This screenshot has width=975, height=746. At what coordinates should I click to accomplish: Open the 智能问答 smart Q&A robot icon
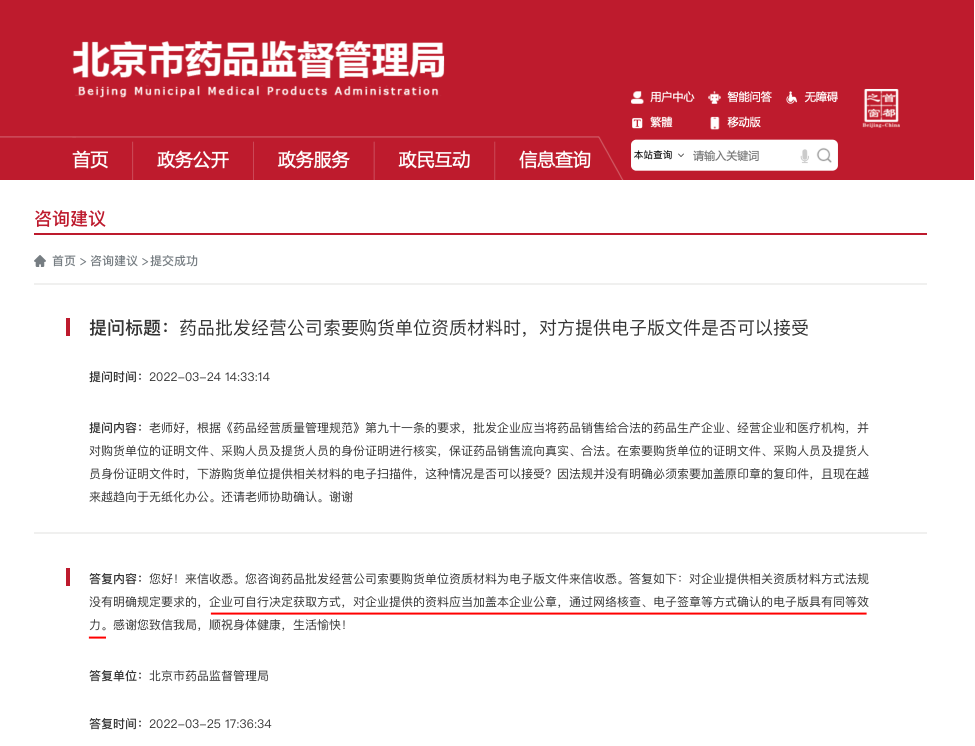tap(712, 96)
